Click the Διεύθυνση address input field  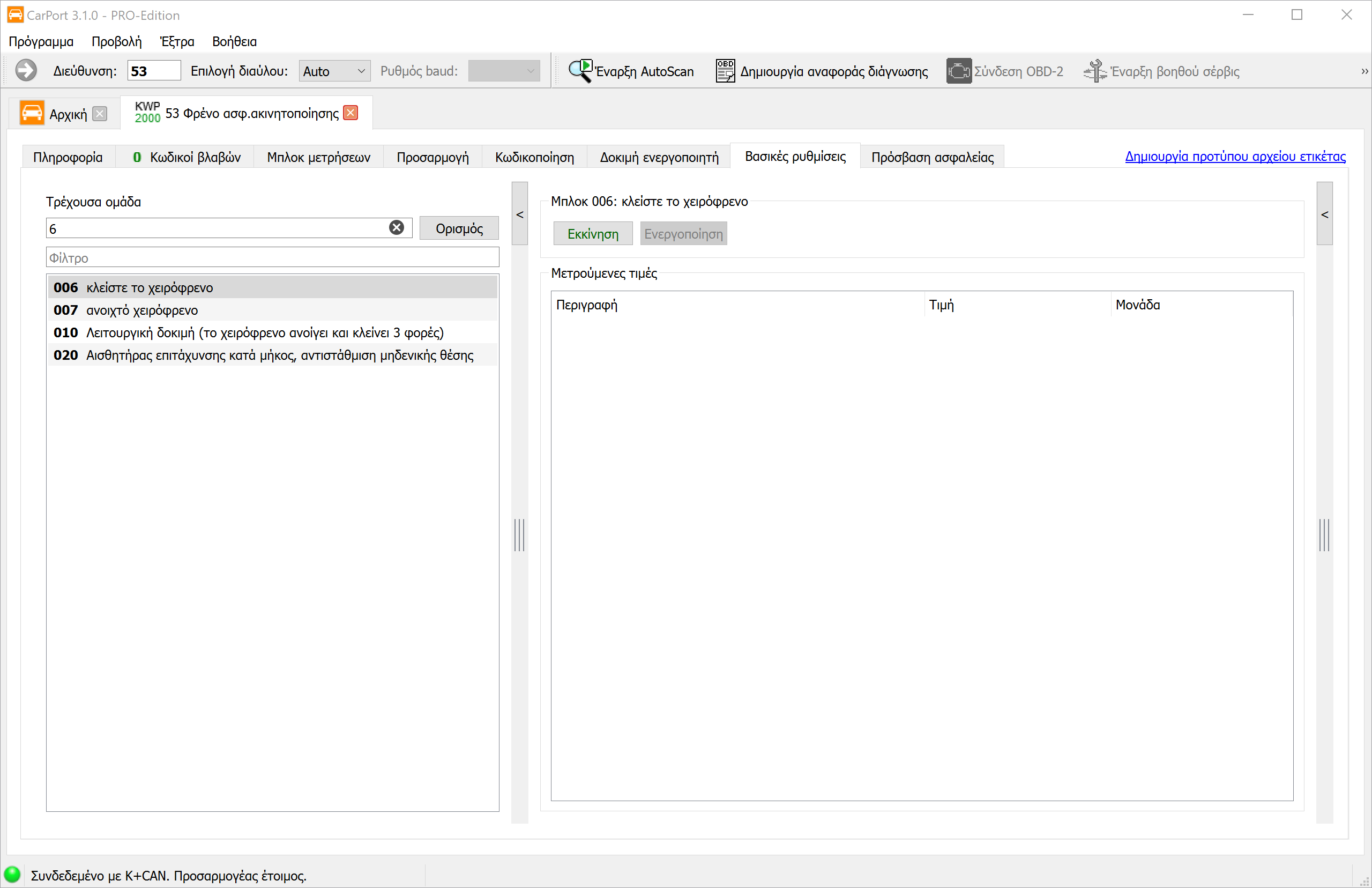pos(153,71)
